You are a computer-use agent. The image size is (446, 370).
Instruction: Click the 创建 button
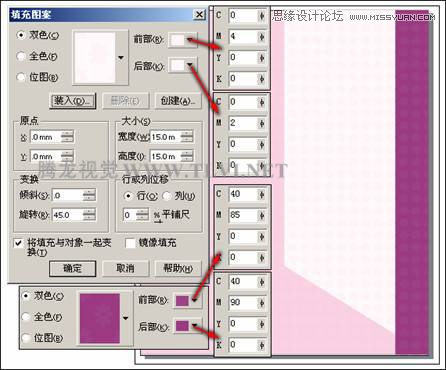(178, 101)
